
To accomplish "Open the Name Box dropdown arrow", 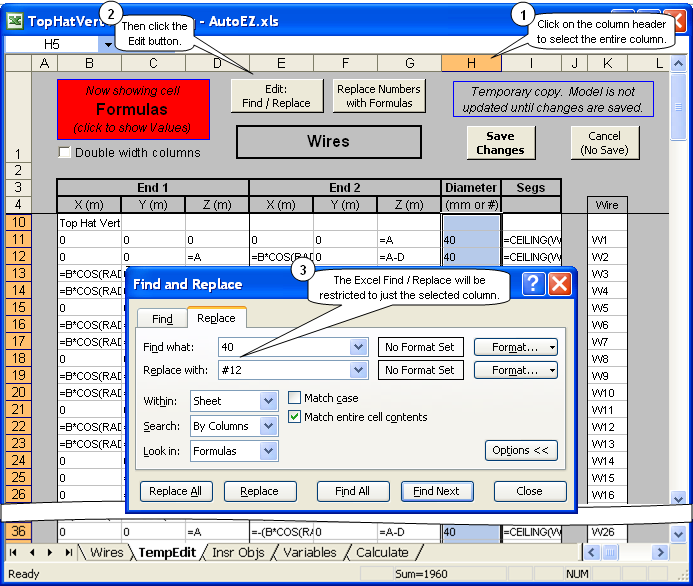I will (108, 45).
